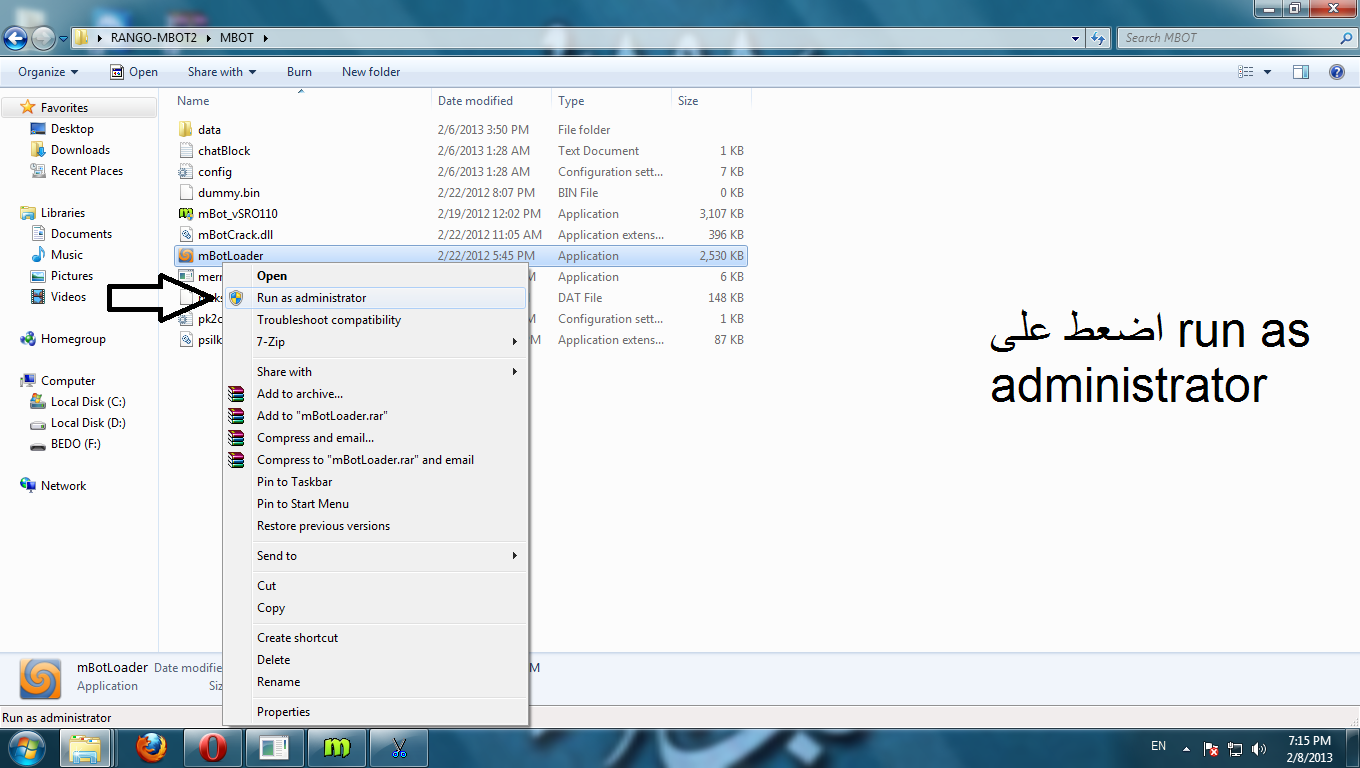Click the address bar refresh icon
This screenshot has width=1360, height=768.
pos(1099,38)
